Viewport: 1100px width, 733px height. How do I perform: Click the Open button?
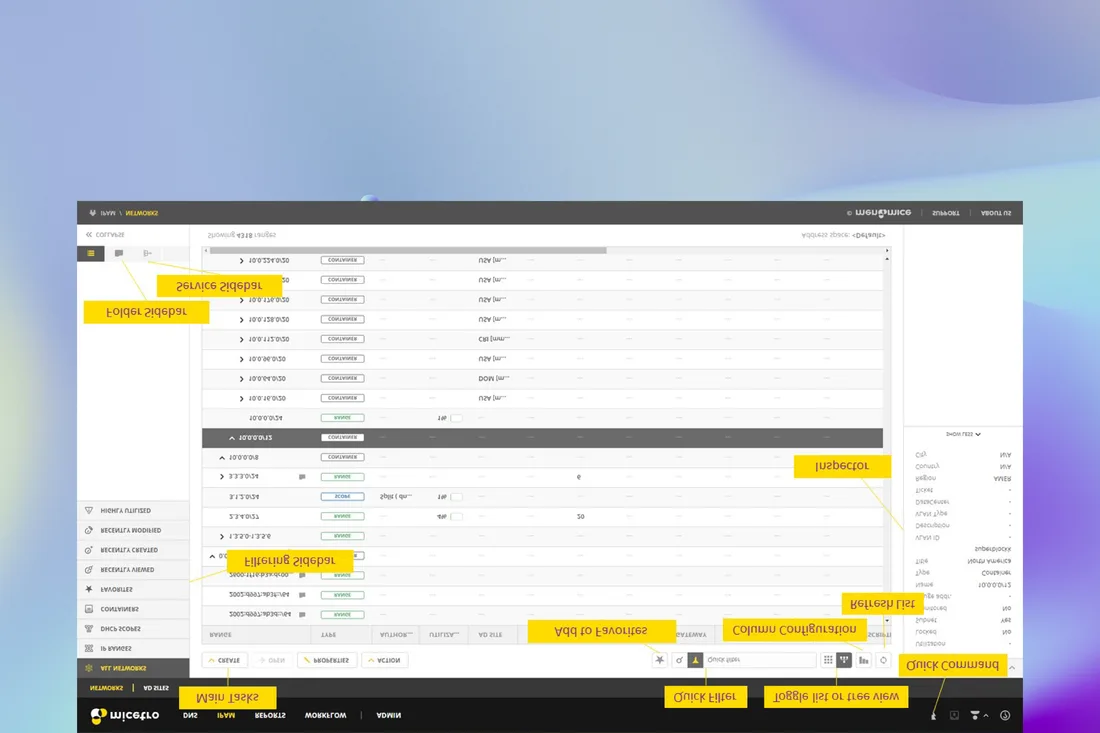272,660
